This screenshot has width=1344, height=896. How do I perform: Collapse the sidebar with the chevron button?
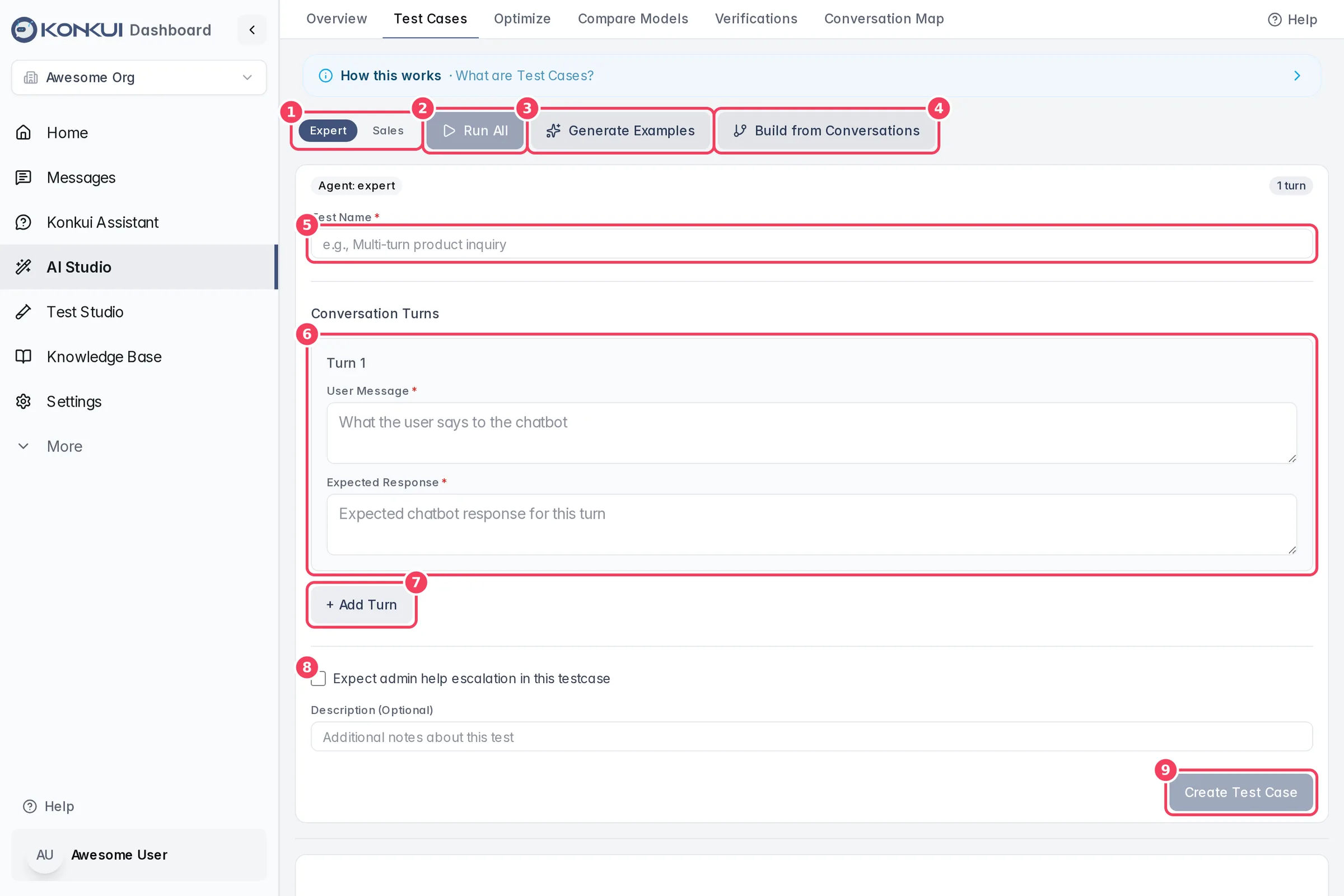pos(252,30)
